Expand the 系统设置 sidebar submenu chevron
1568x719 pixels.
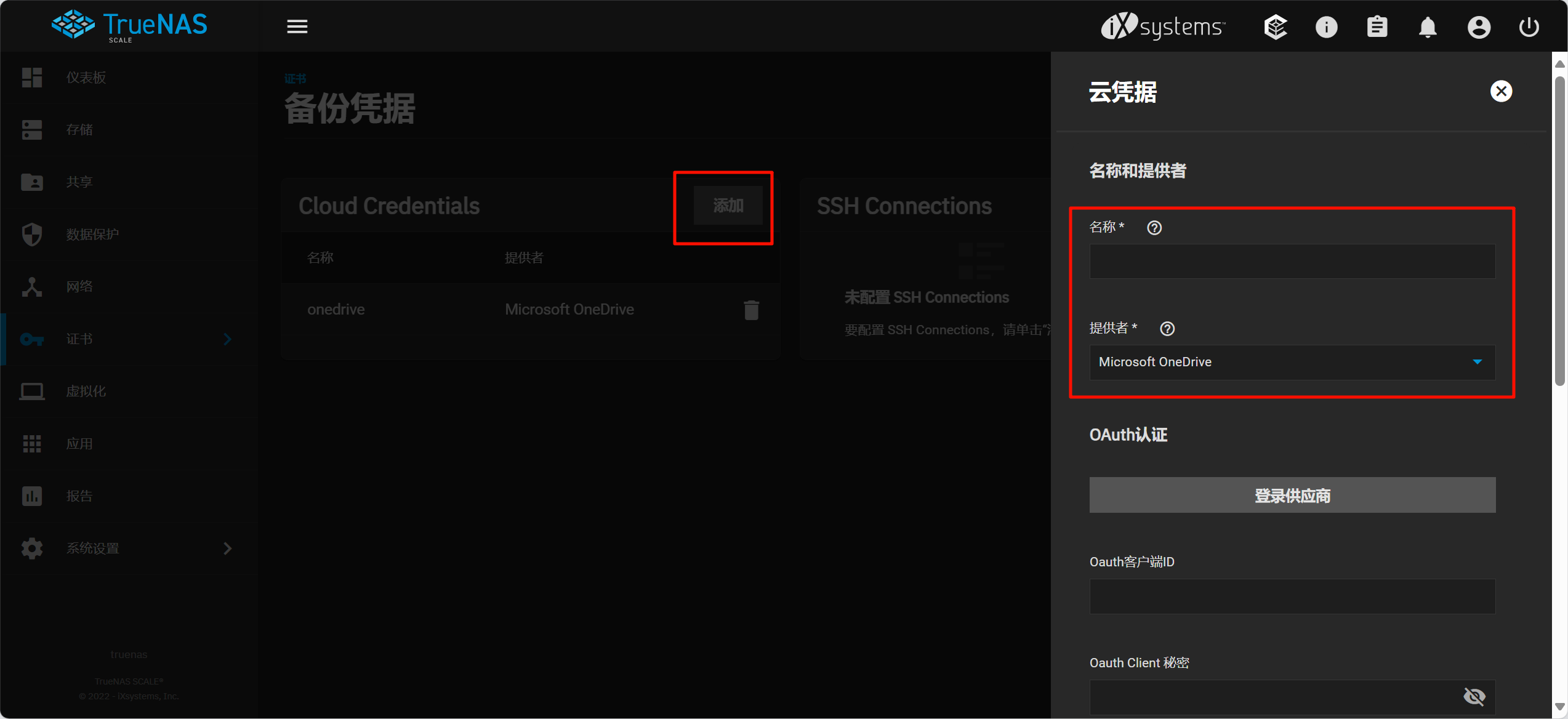(x=227, y=548)
